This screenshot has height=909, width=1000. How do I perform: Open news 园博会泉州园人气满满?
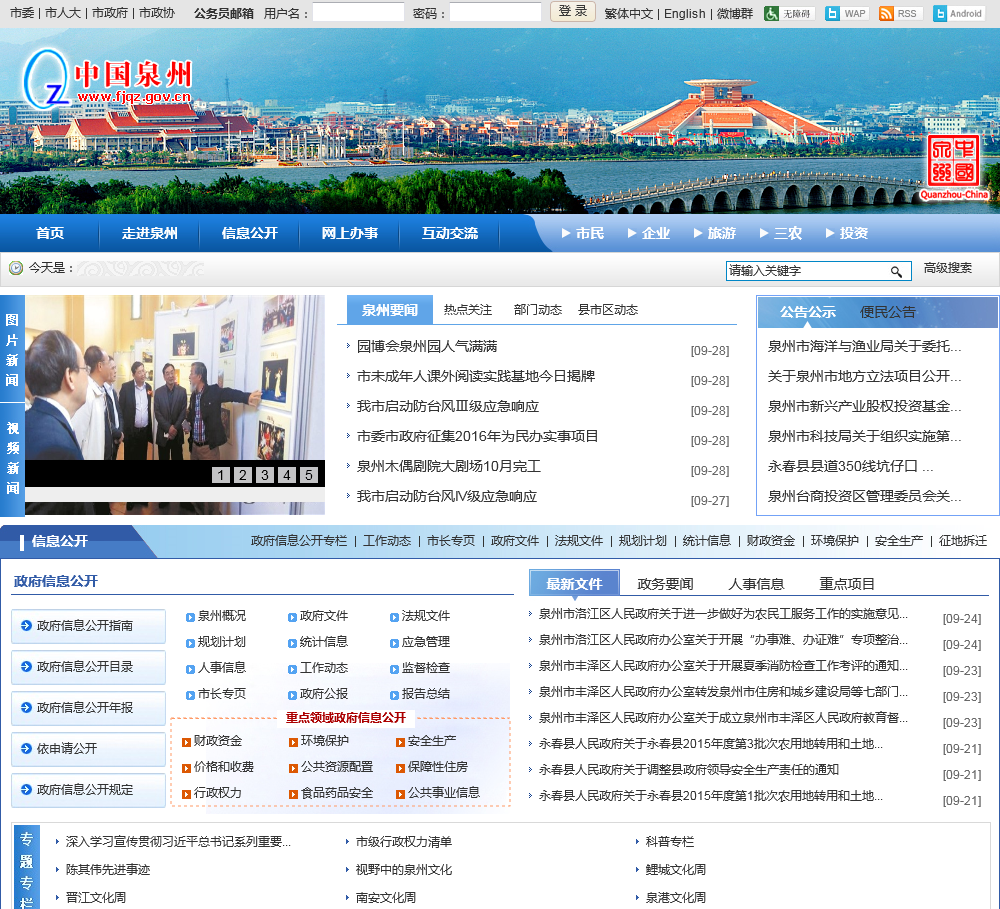click(427, 346)
